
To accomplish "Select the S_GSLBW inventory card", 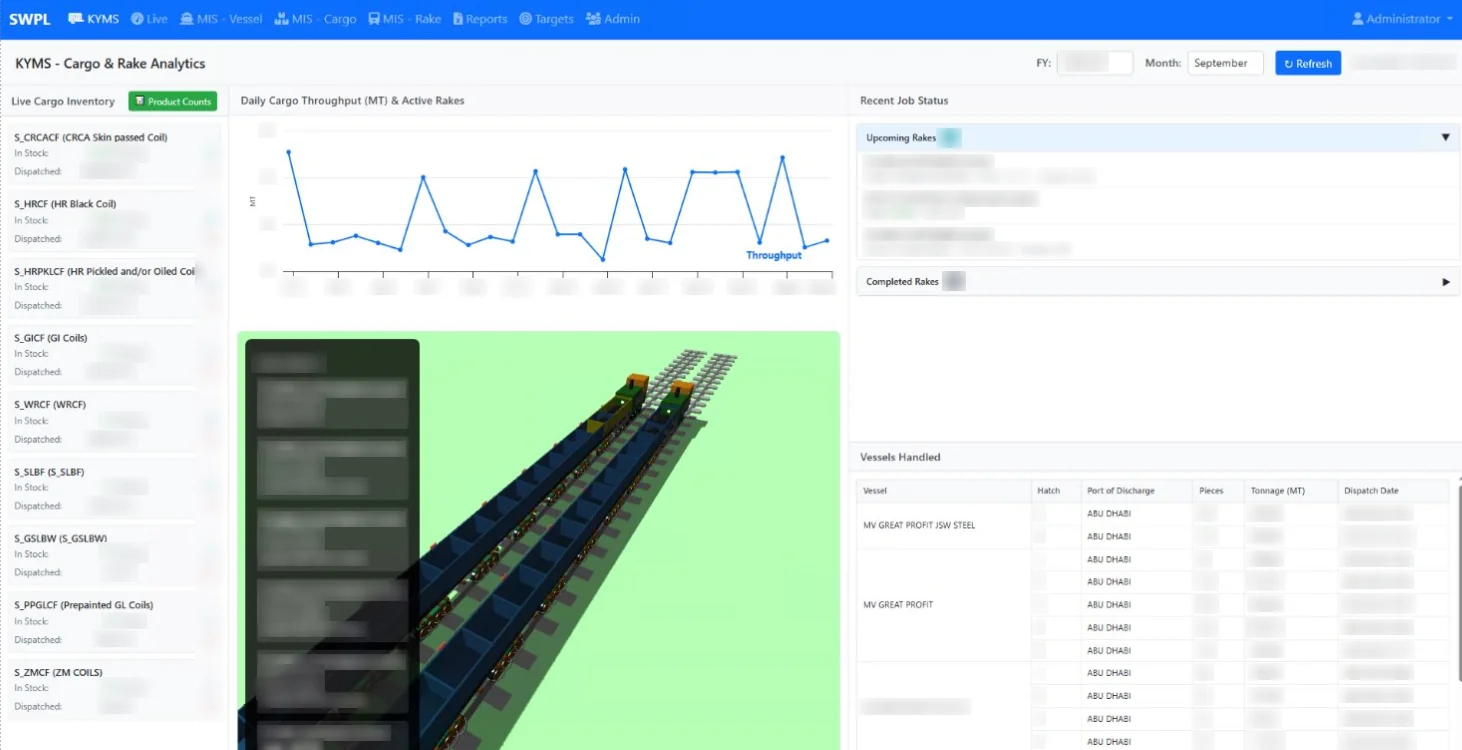I will pyautogui.click(x=114, y=555).
